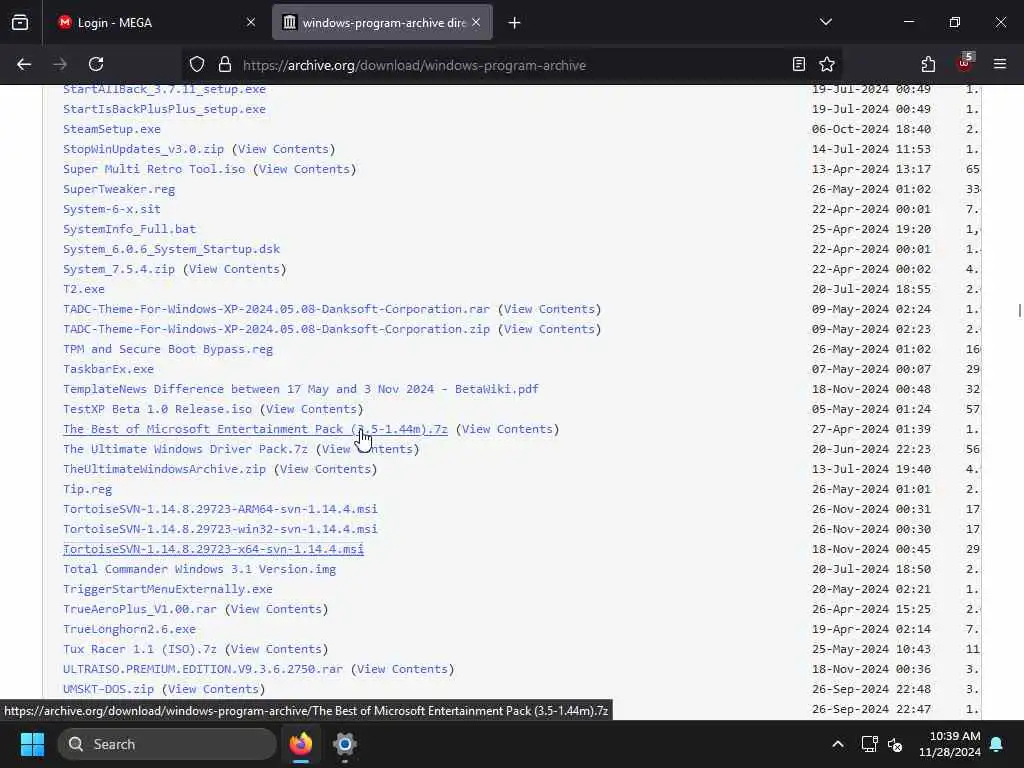The width and height of the screenshot is (1024, 768).
Task: Close the windows-program-archive tab
Action: pos(476,22)
